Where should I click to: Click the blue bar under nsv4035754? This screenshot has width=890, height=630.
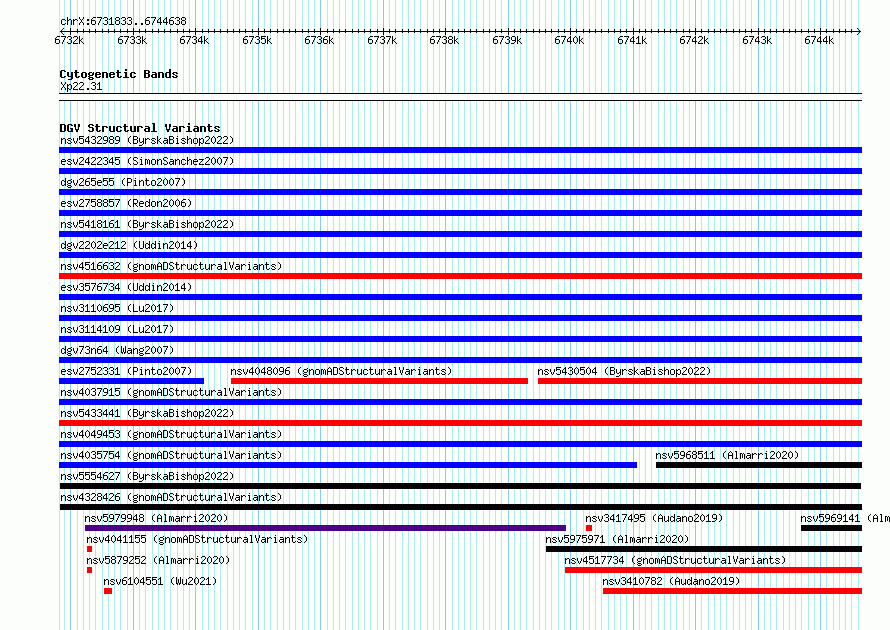(348, 465)
